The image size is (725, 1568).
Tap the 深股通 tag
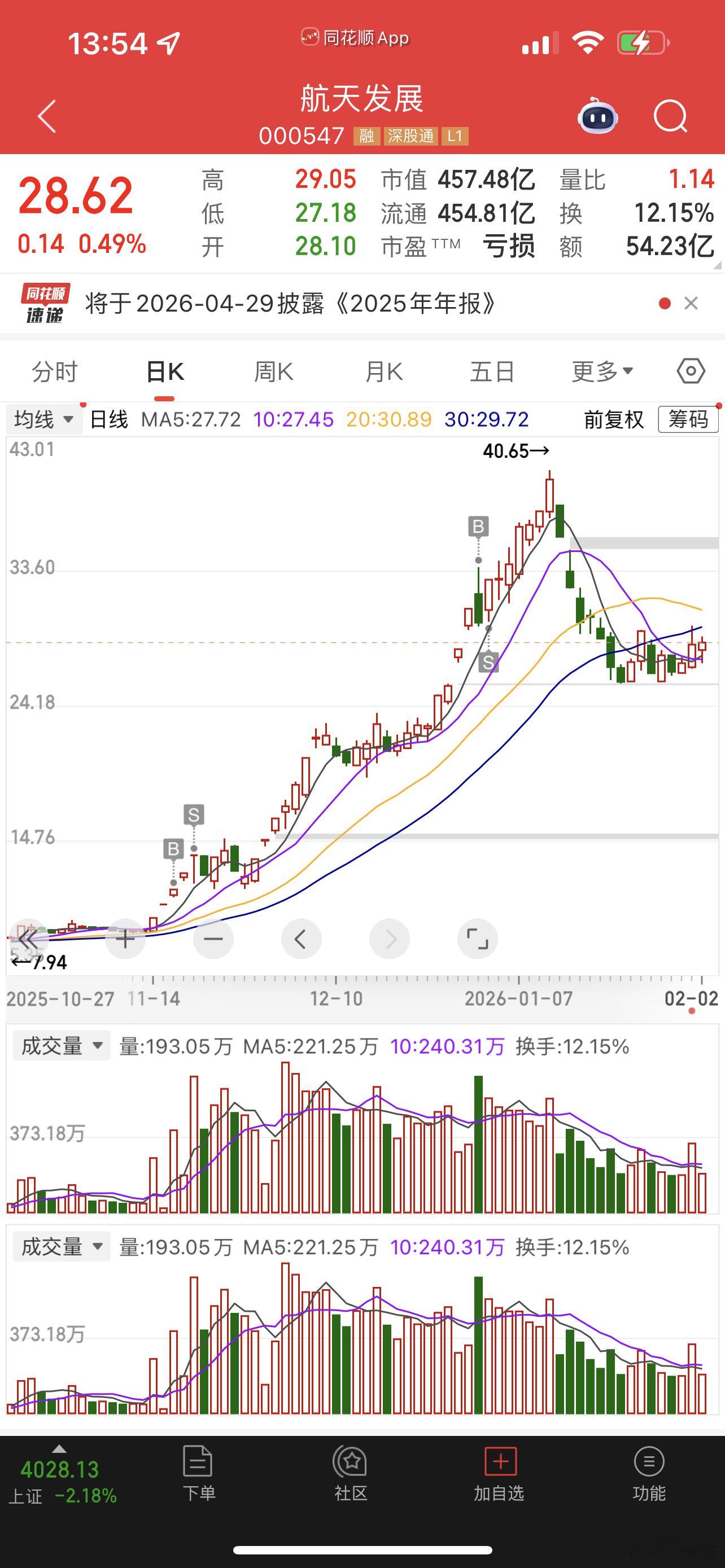[411, 135]
